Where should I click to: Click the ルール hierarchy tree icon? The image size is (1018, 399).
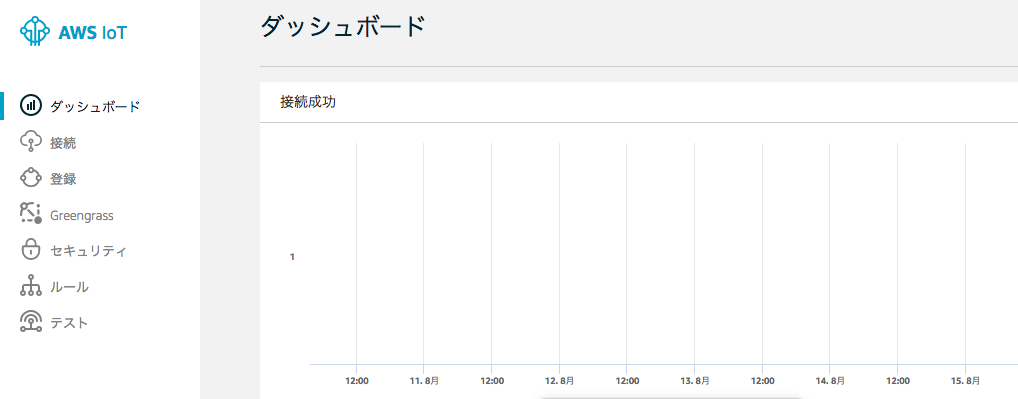click(31, 286)
